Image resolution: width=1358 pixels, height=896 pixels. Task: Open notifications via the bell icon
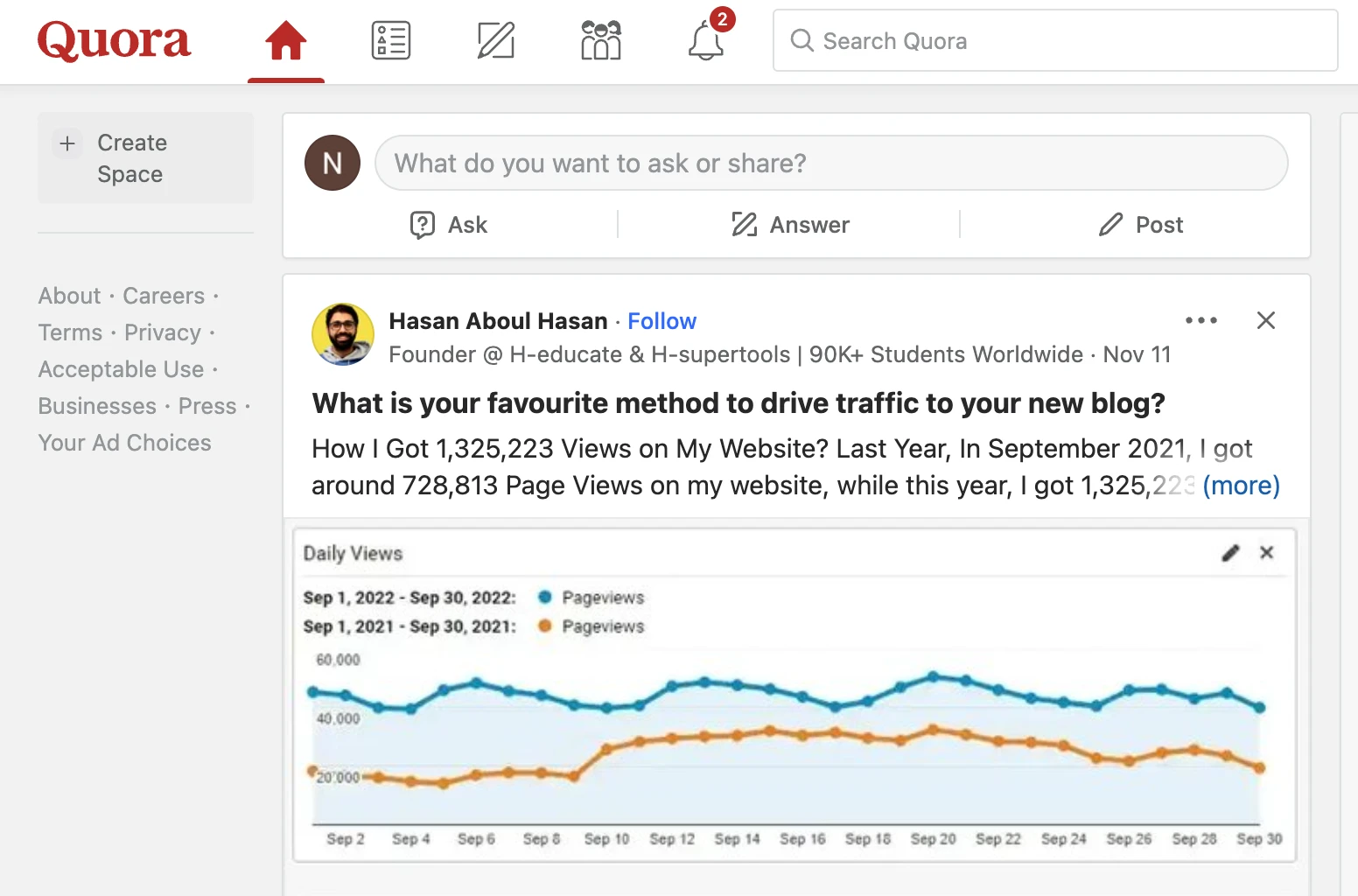point(705,41)
